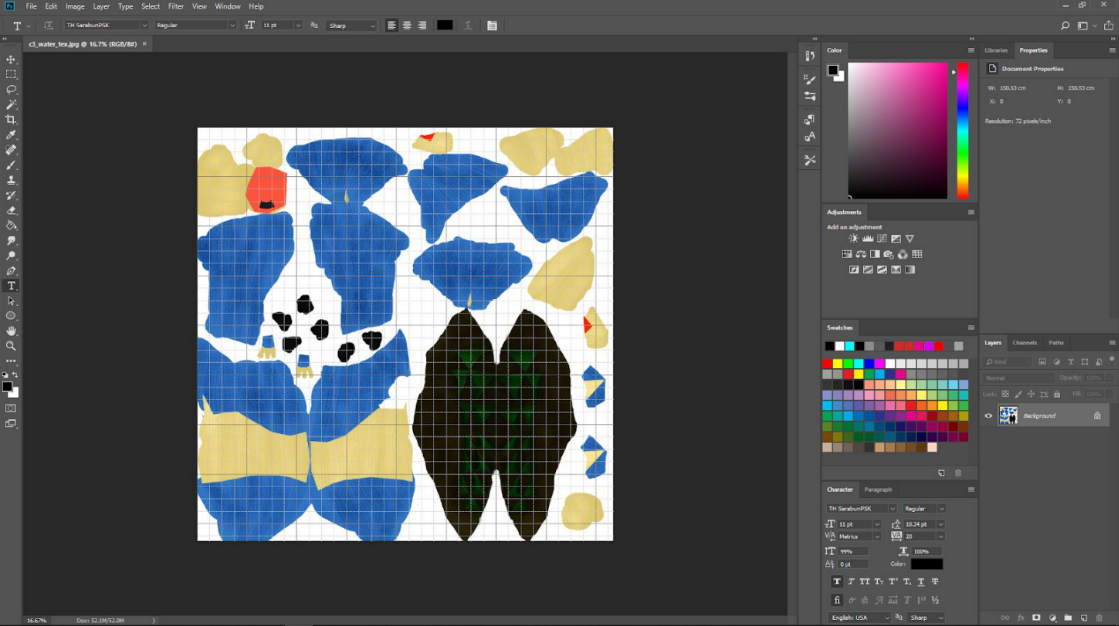Hide the Background layer visibility eye
Image resolution: width=1119 pixels, height=626 pixels.
pyautogui.click(x=988, y=415)
